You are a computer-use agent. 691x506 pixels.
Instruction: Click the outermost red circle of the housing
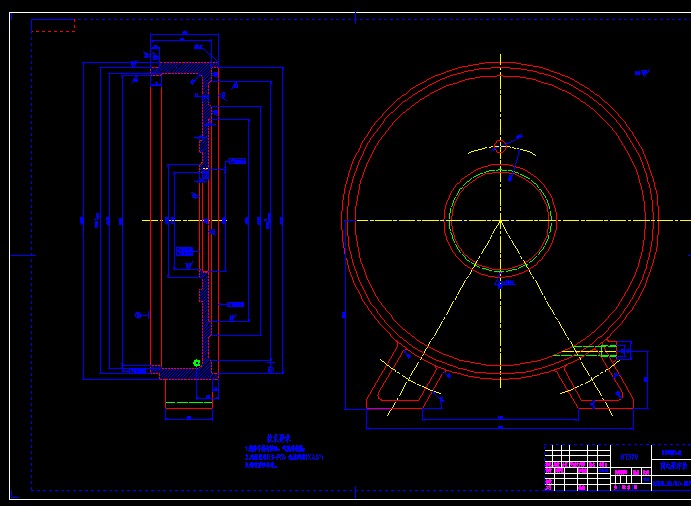click(x=500, y=221)
